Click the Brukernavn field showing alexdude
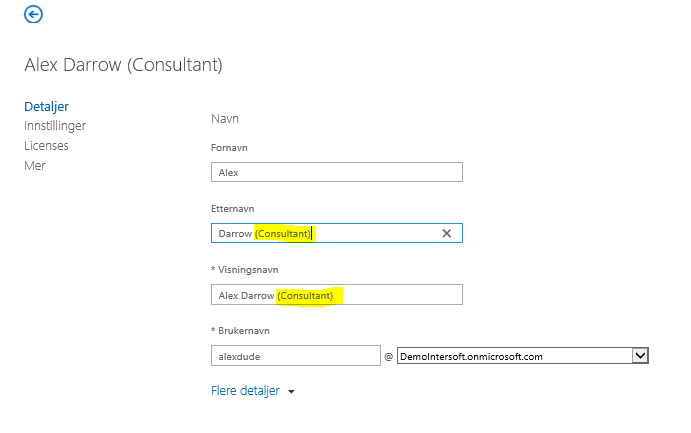The height and width of the screenshot is (433, 691). pos(296,356)
